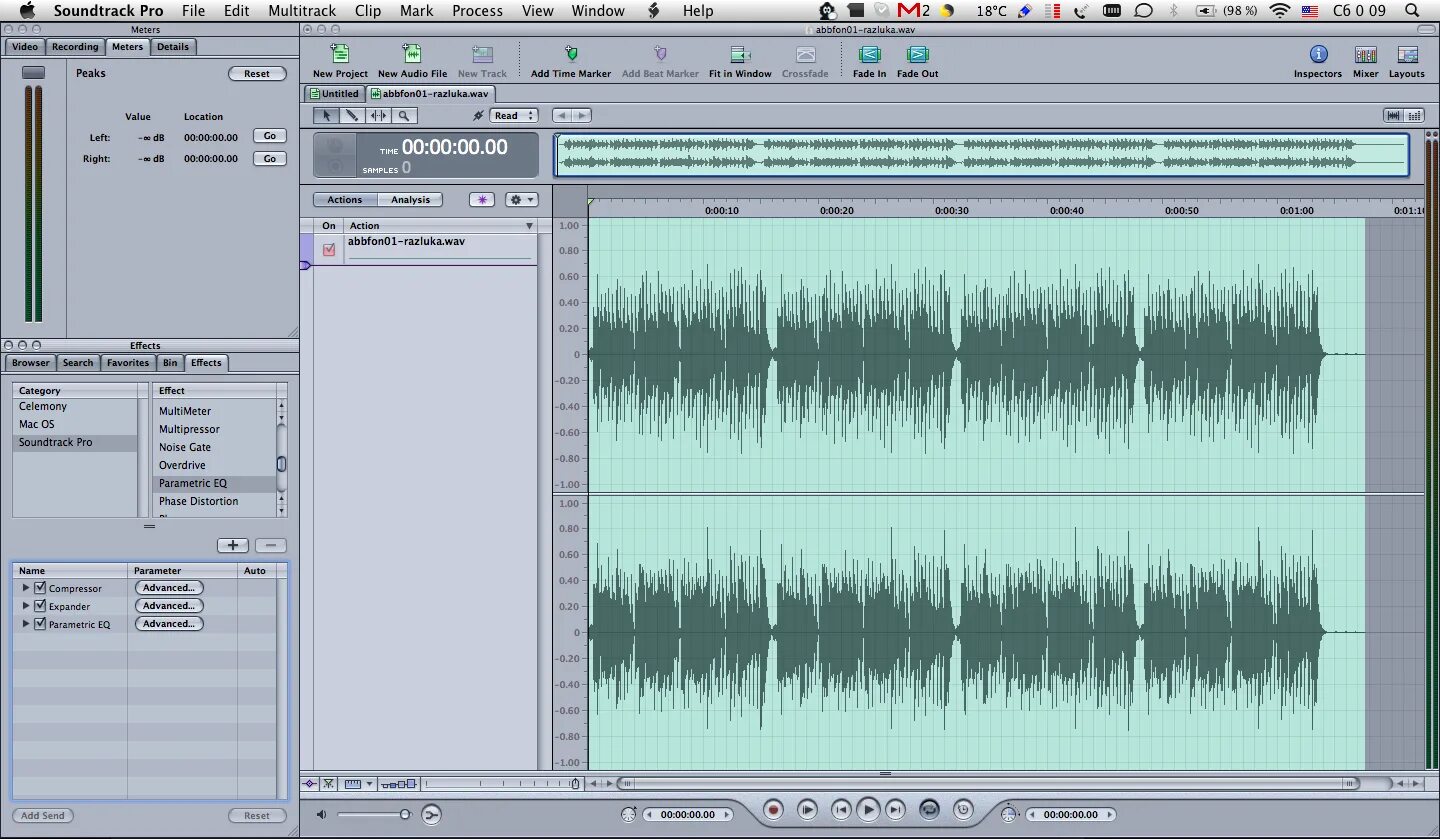Select the Sample Edit pencil tool

pos(352,116)
